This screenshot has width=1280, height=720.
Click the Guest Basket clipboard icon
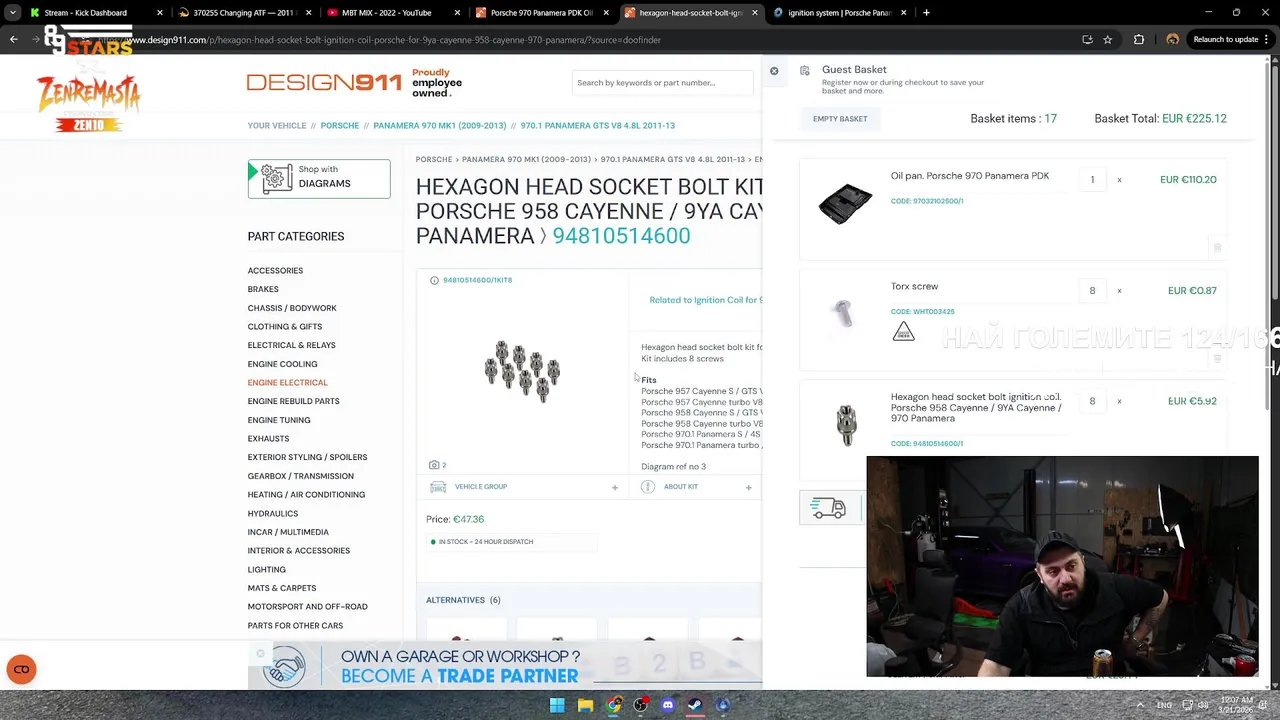pos(805,71)
